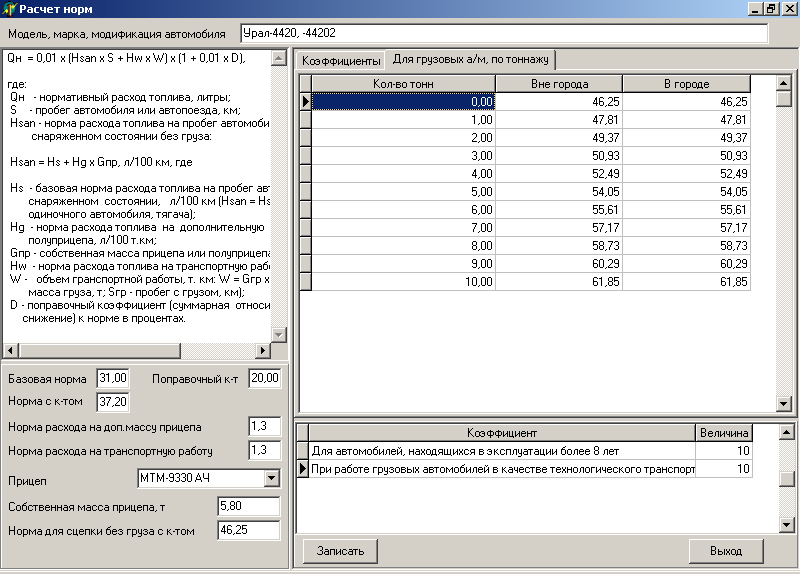Click Норма расхода на транспортную работу field

click(x=265, y=450)
